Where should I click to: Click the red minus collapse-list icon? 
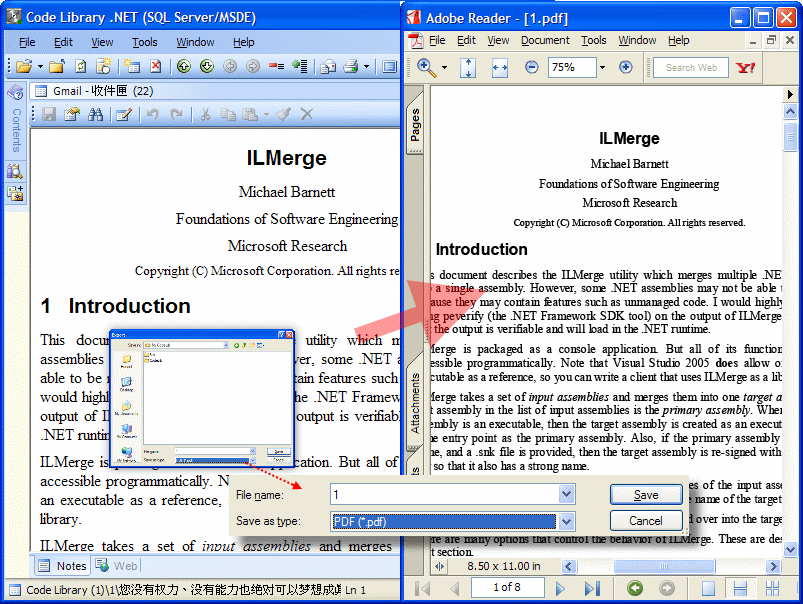[277, 66]
